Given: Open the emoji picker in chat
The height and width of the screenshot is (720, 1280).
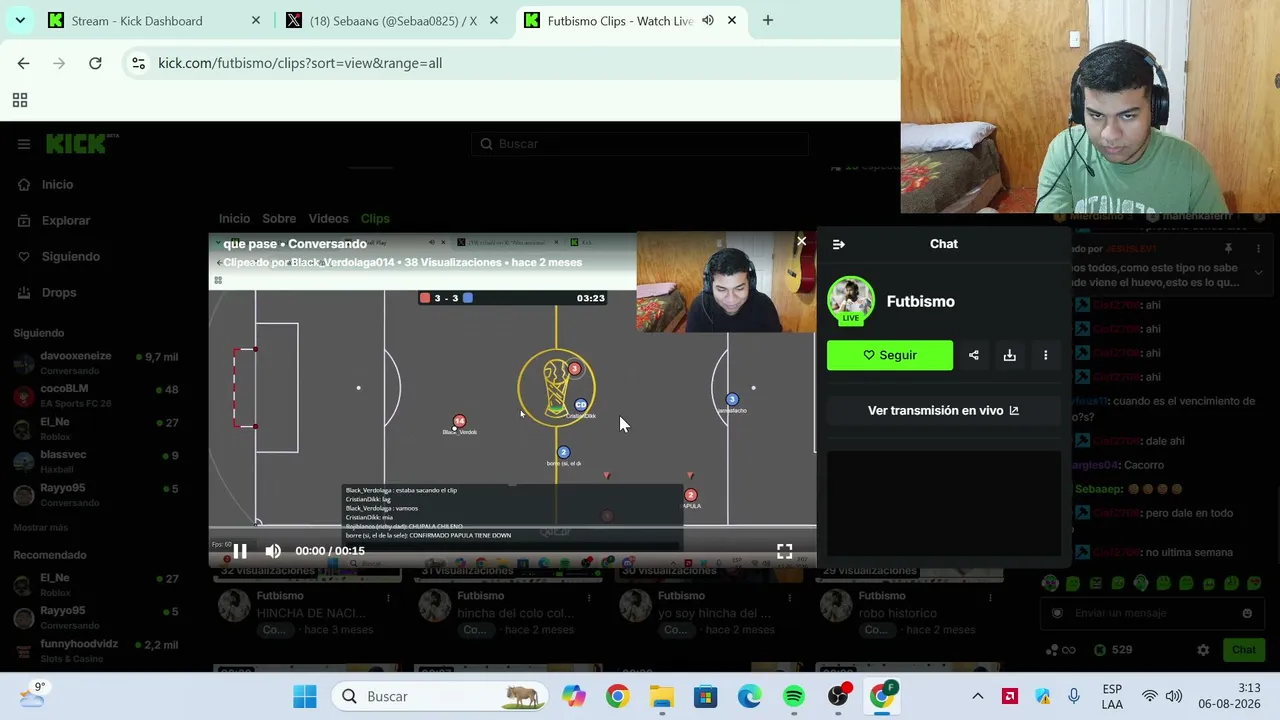Looking at the screenshot, I should tap(1247, 613).
